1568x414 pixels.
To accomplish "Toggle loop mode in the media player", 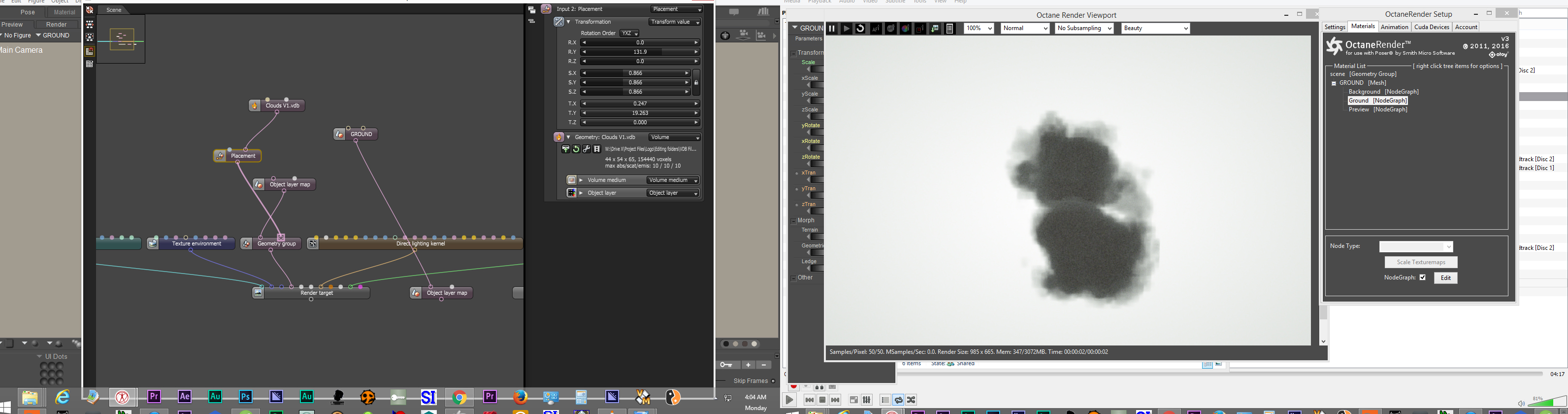I will click(x=898, y=400).
